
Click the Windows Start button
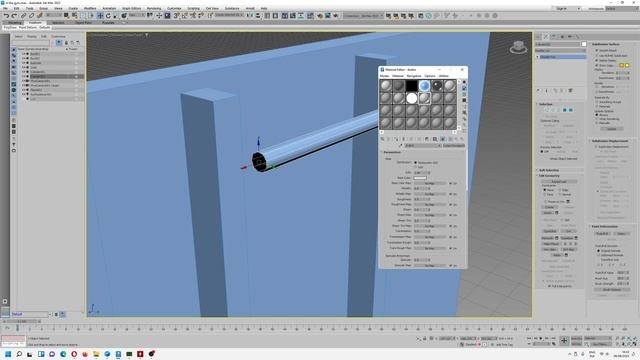coord(8,354)
